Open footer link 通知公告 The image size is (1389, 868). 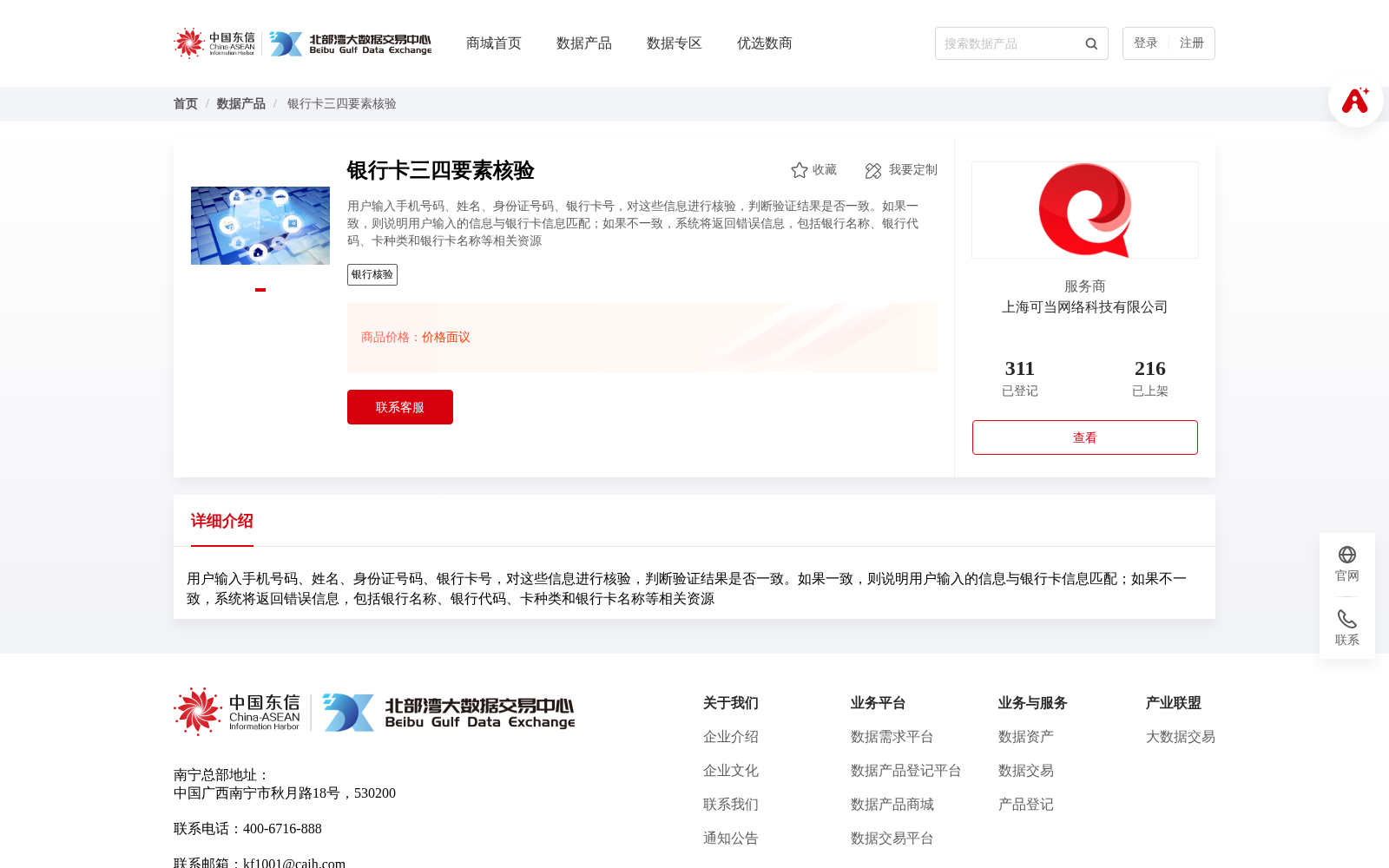pos(731,838)
